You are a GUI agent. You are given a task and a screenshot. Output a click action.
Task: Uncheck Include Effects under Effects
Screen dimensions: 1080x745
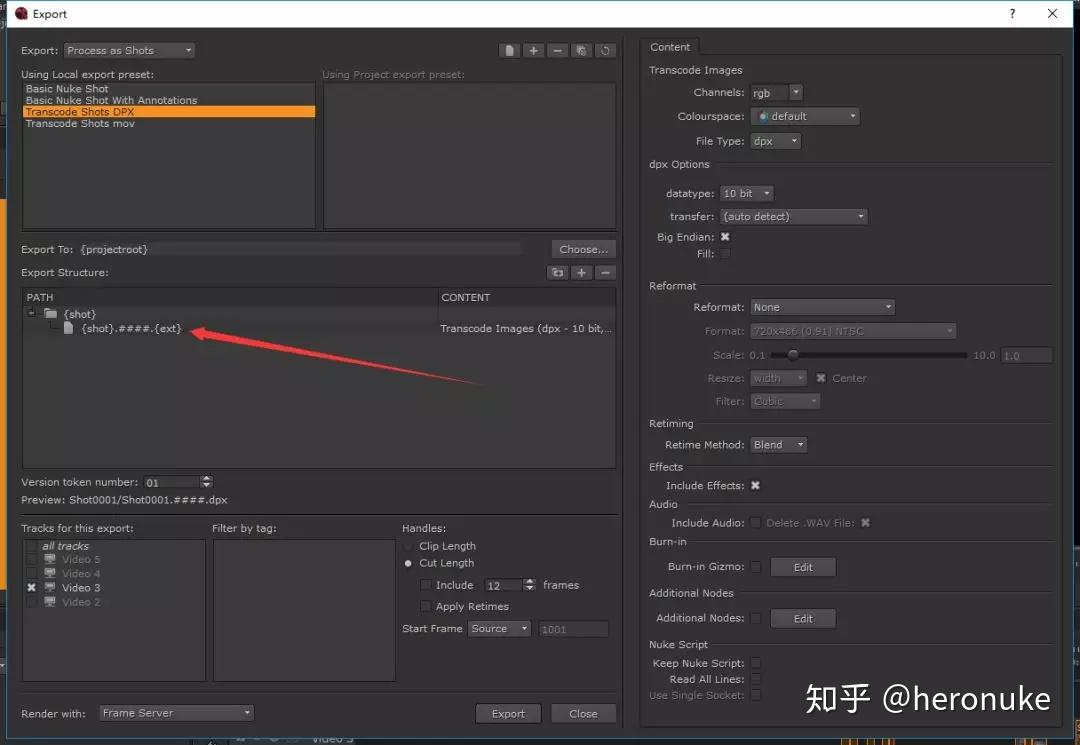click(755, 485)
